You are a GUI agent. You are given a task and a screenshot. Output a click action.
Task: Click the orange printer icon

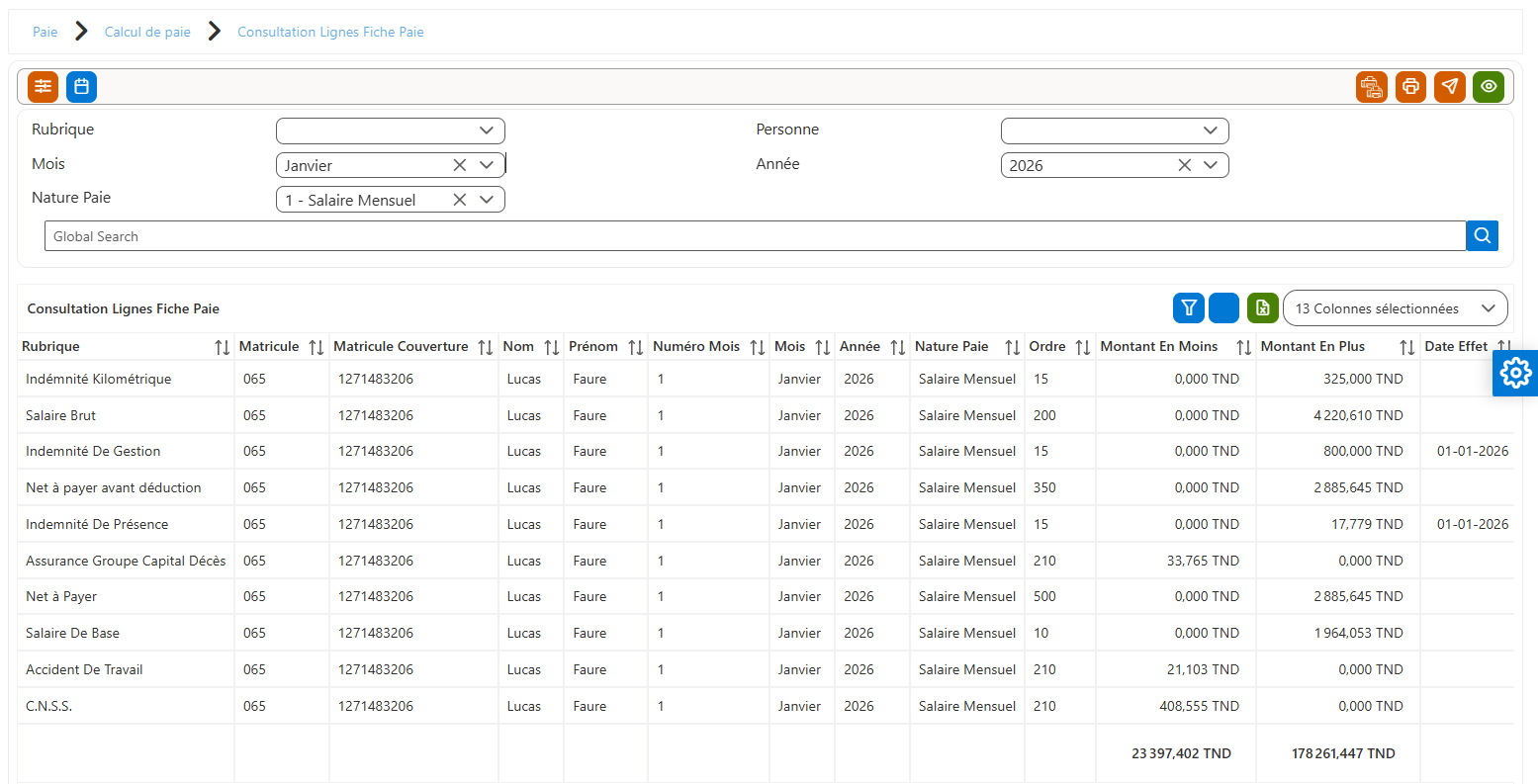click(1410, 87)
